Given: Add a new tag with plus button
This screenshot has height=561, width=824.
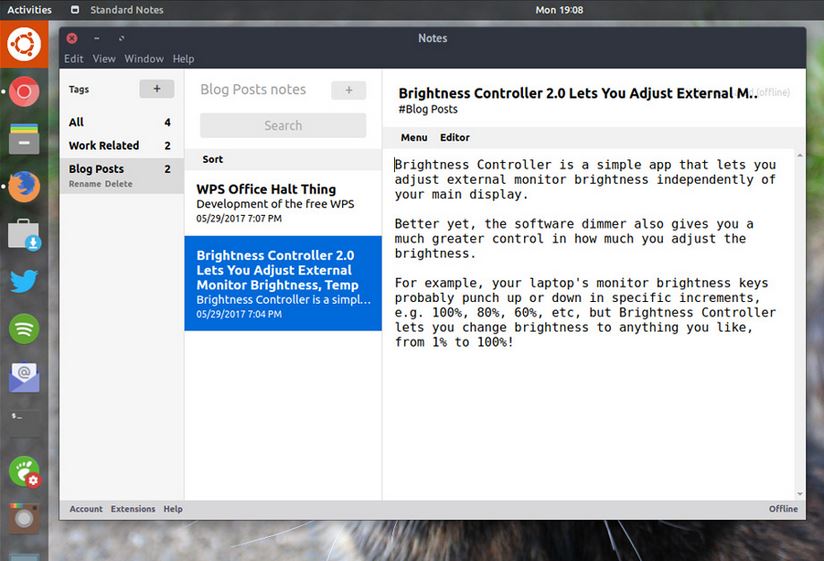Looking at the screenshot, I should point(156,89).
